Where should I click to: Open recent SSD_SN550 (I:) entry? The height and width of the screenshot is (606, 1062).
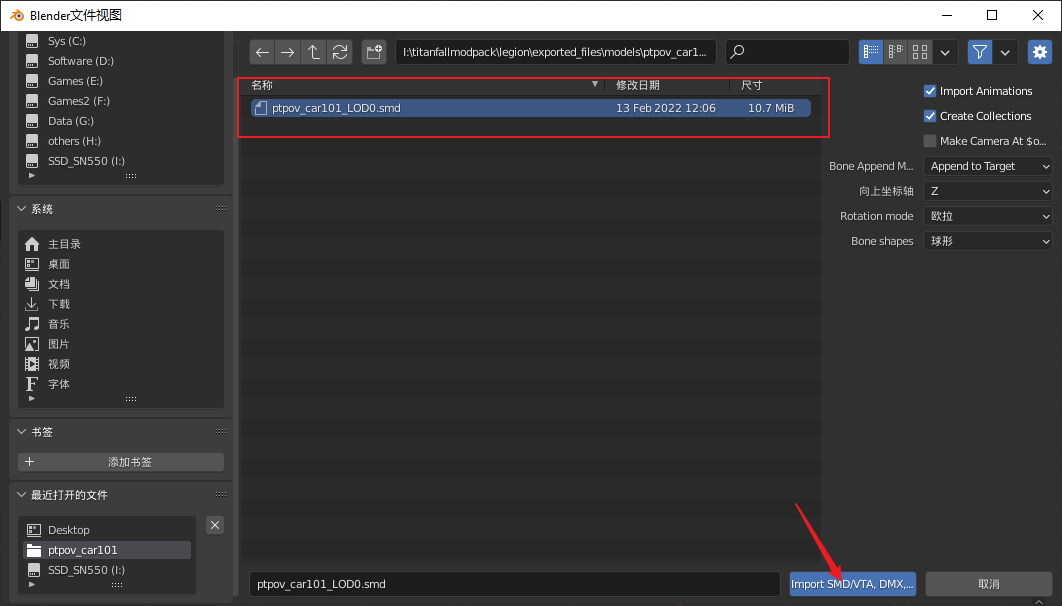(107, 569)
